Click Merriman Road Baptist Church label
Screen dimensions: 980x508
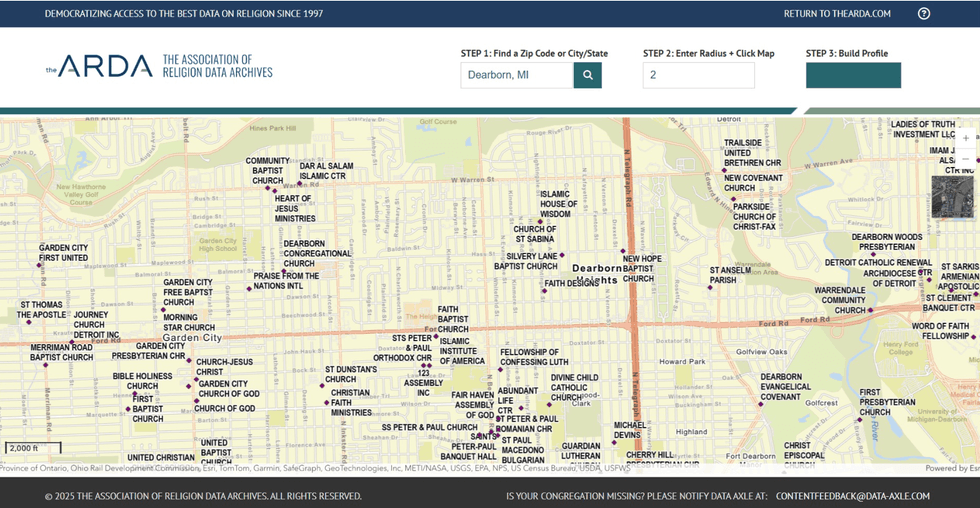click(x=61, y=352)
